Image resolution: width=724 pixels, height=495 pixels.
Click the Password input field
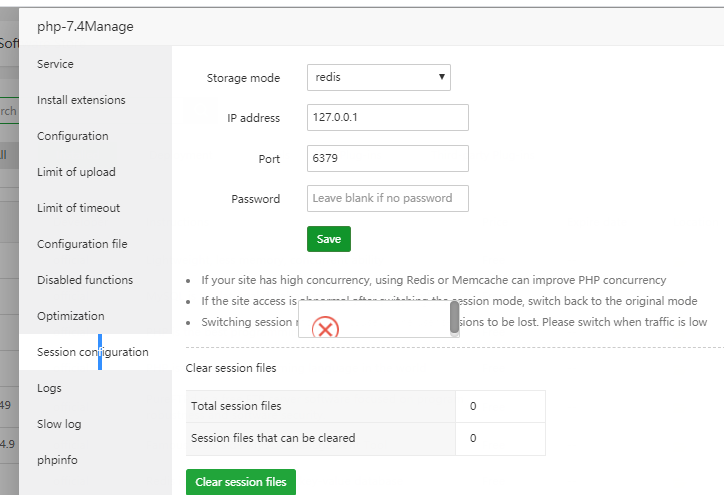tap(387, 198)
